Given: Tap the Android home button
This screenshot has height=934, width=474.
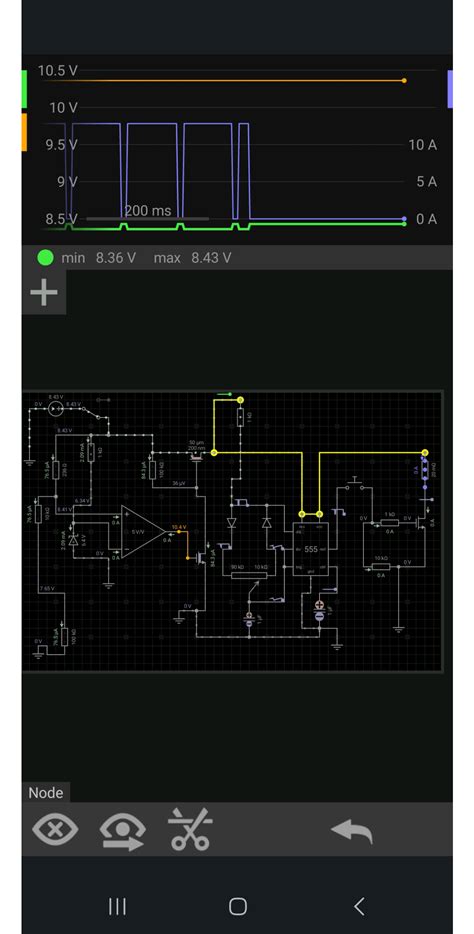Looking at the screenshot, I should (x=238, y=906).
